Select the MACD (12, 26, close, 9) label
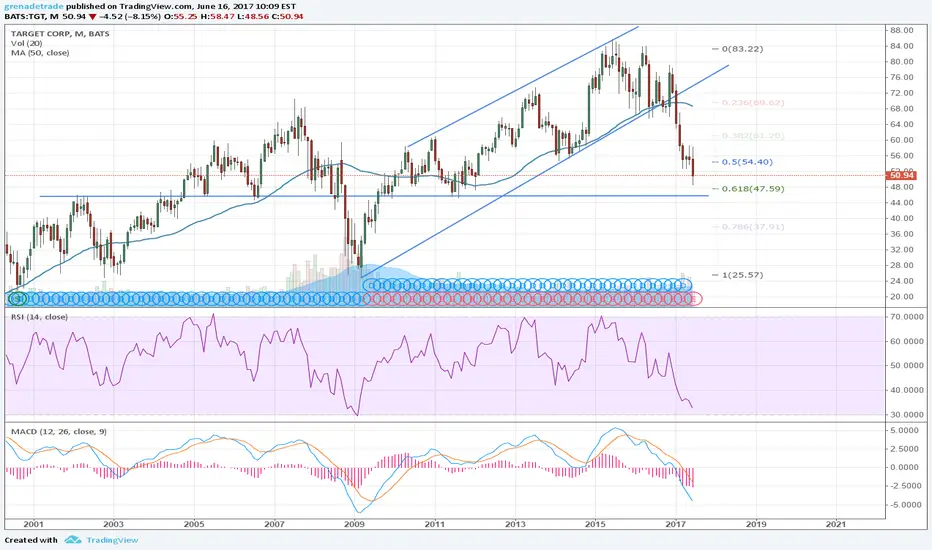932x550 pixels. [59, 432]
